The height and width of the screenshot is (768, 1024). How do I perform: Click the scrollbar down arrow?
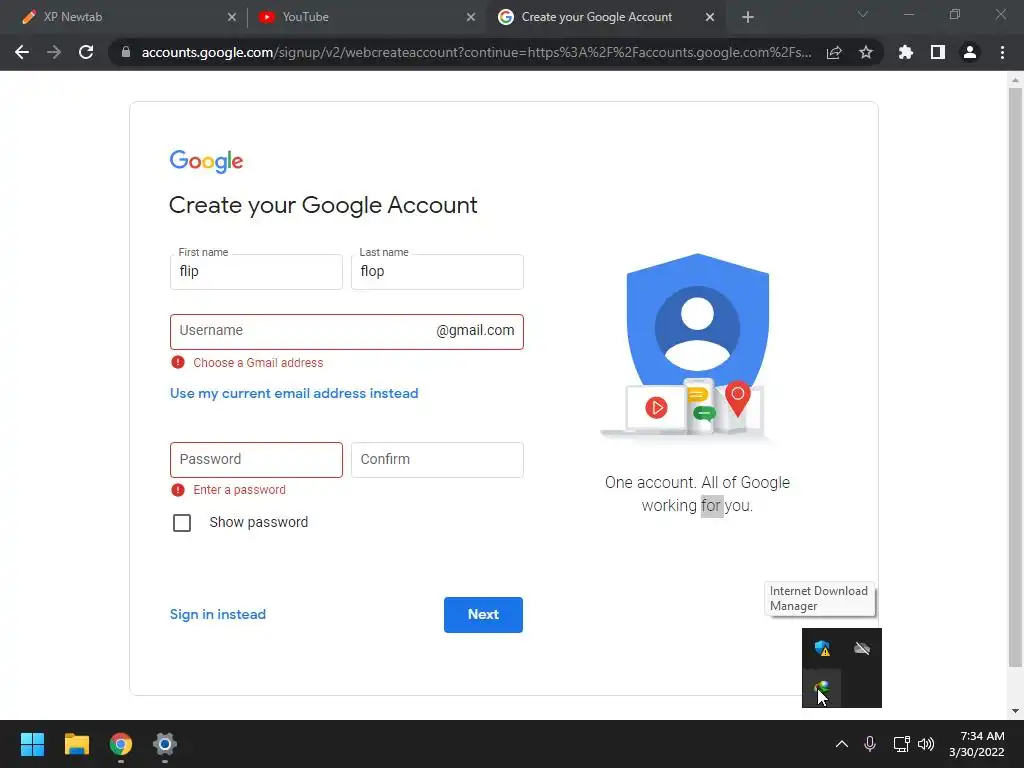click(1015, 711)
